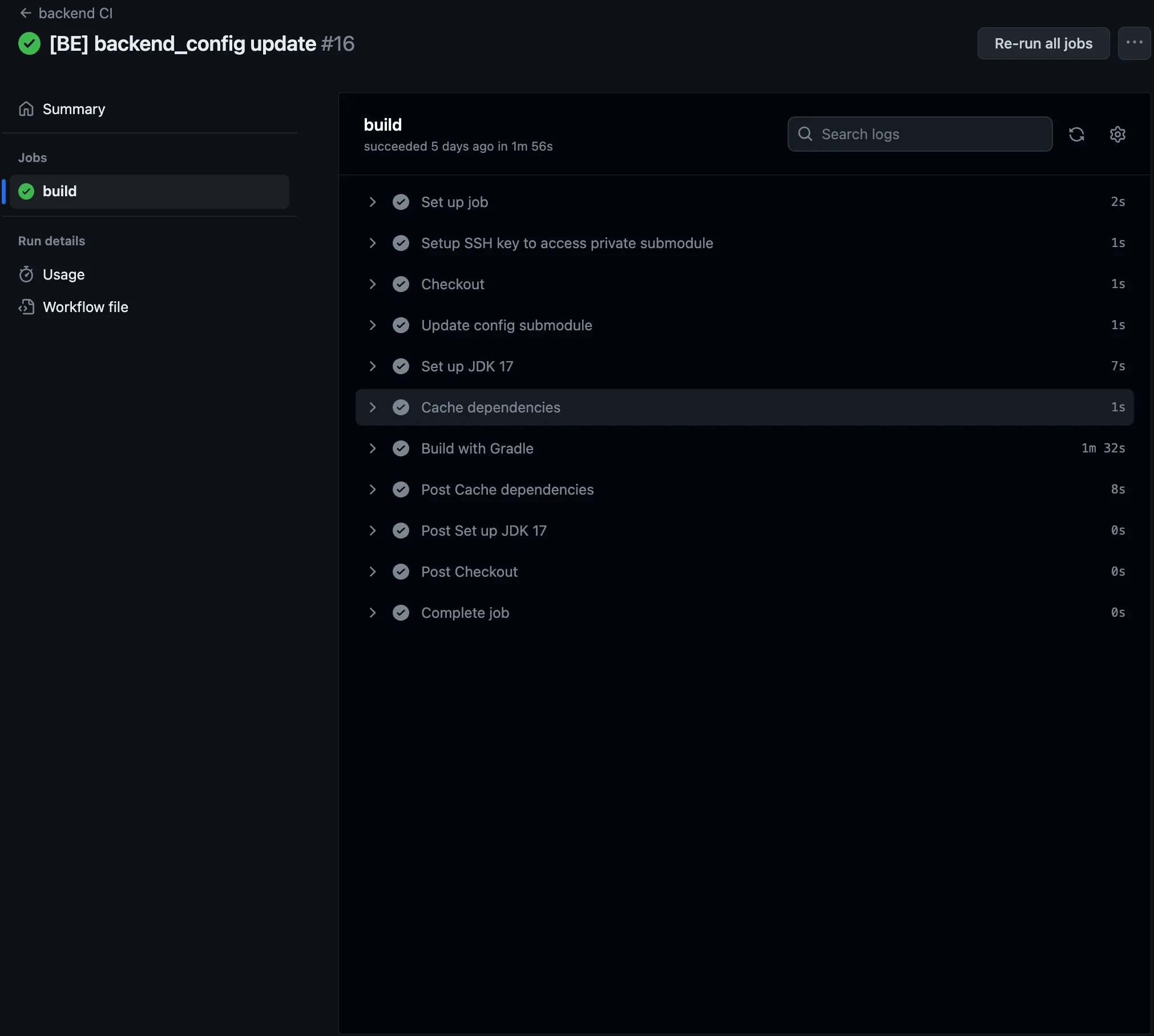Click the three-dot more options button
The width and height of the screenshot is (1154, 1036).
point(1133,43)
